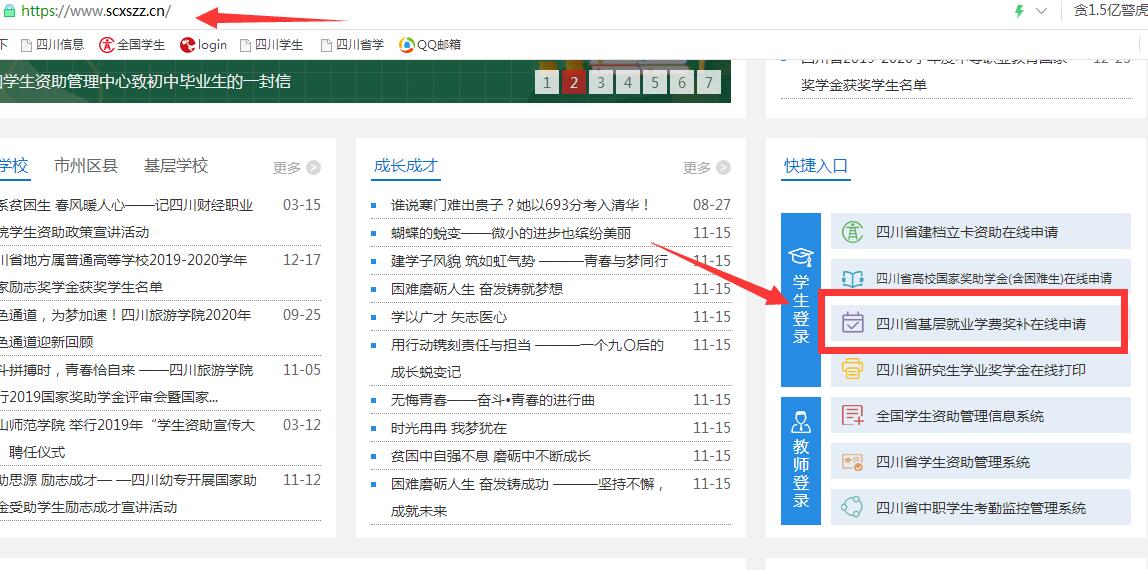Click the 基层就业学费奖补 calendar icon

click(x=852, y=323)
